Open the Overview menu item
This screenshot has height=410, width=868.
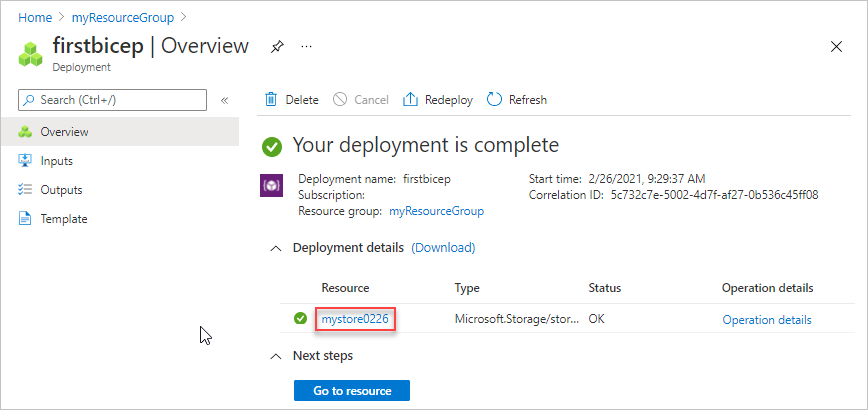click(x=64, y=132)
